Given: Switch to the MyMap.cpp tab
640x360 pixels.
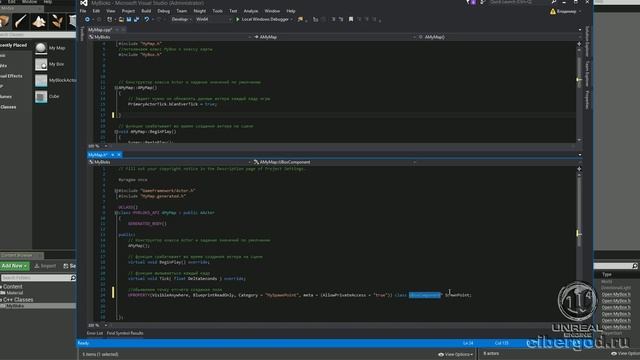Looking at the screenshot, I should (x=100, y=30).
